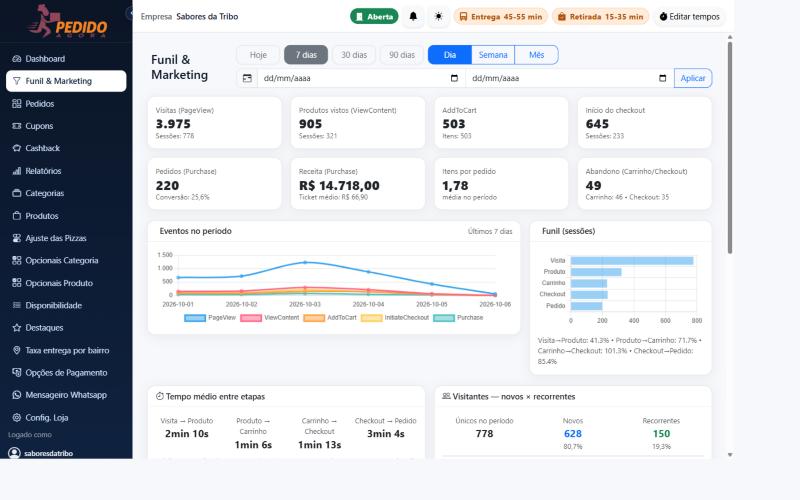Click the Pedido Agora logo
The image size is (800, 500).
pos(68,21)
